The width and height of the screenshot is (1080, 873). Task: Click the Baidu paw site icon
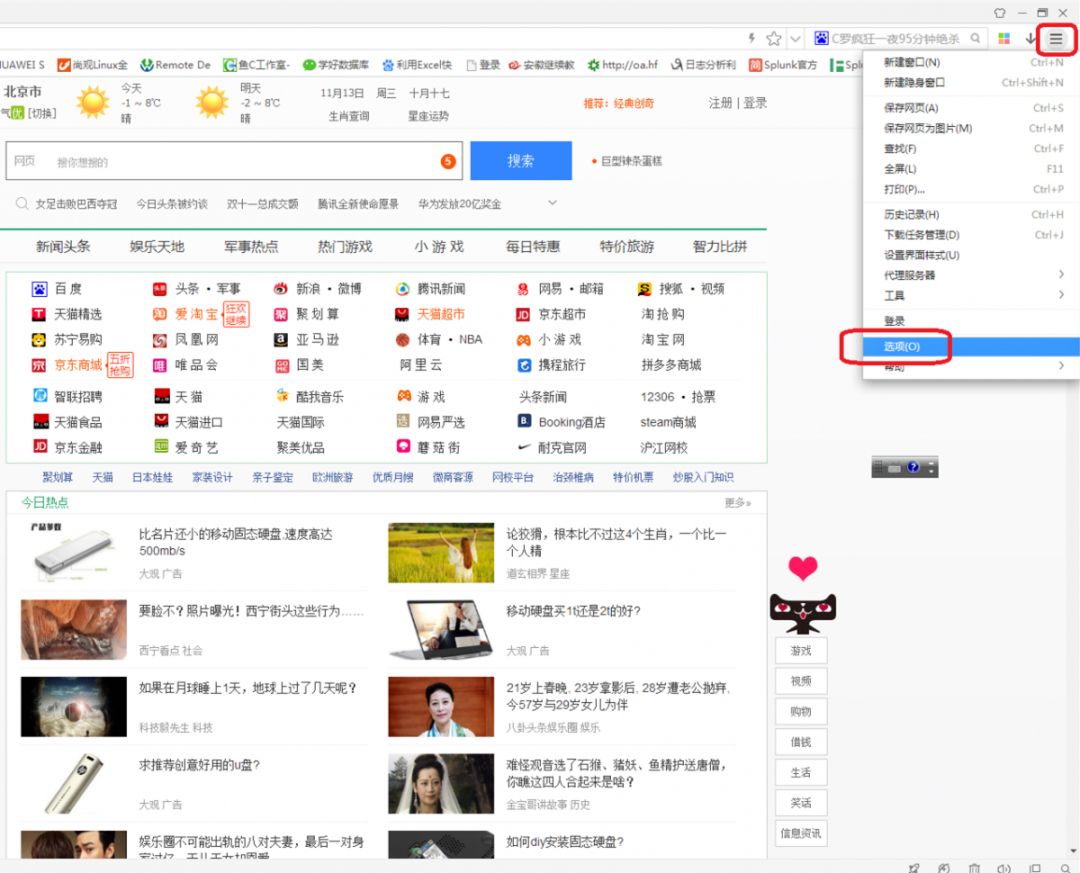point(39,289)
